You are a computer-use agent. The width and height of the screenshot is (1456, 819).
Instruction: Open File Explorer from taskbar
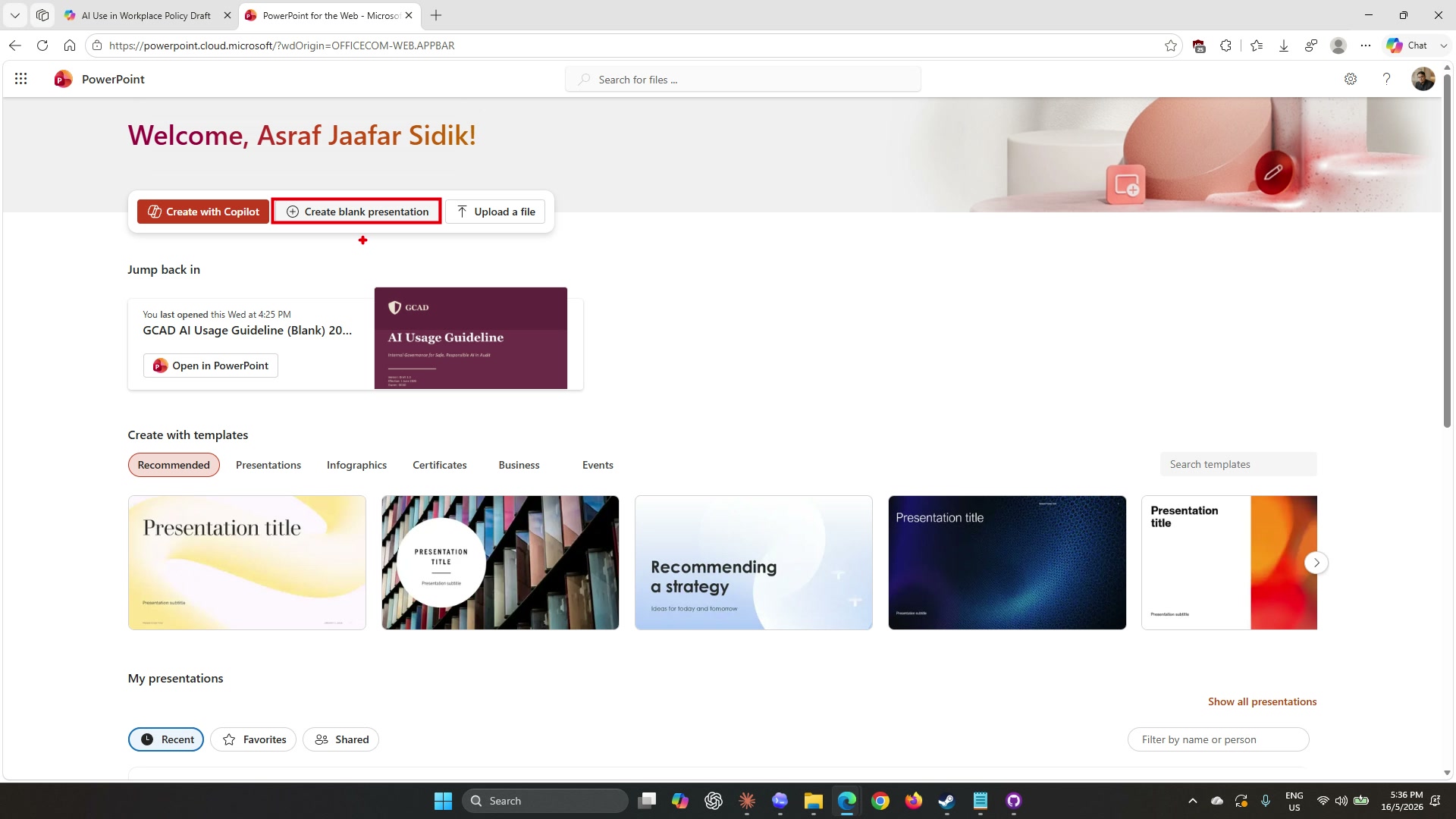click(813, 801)
